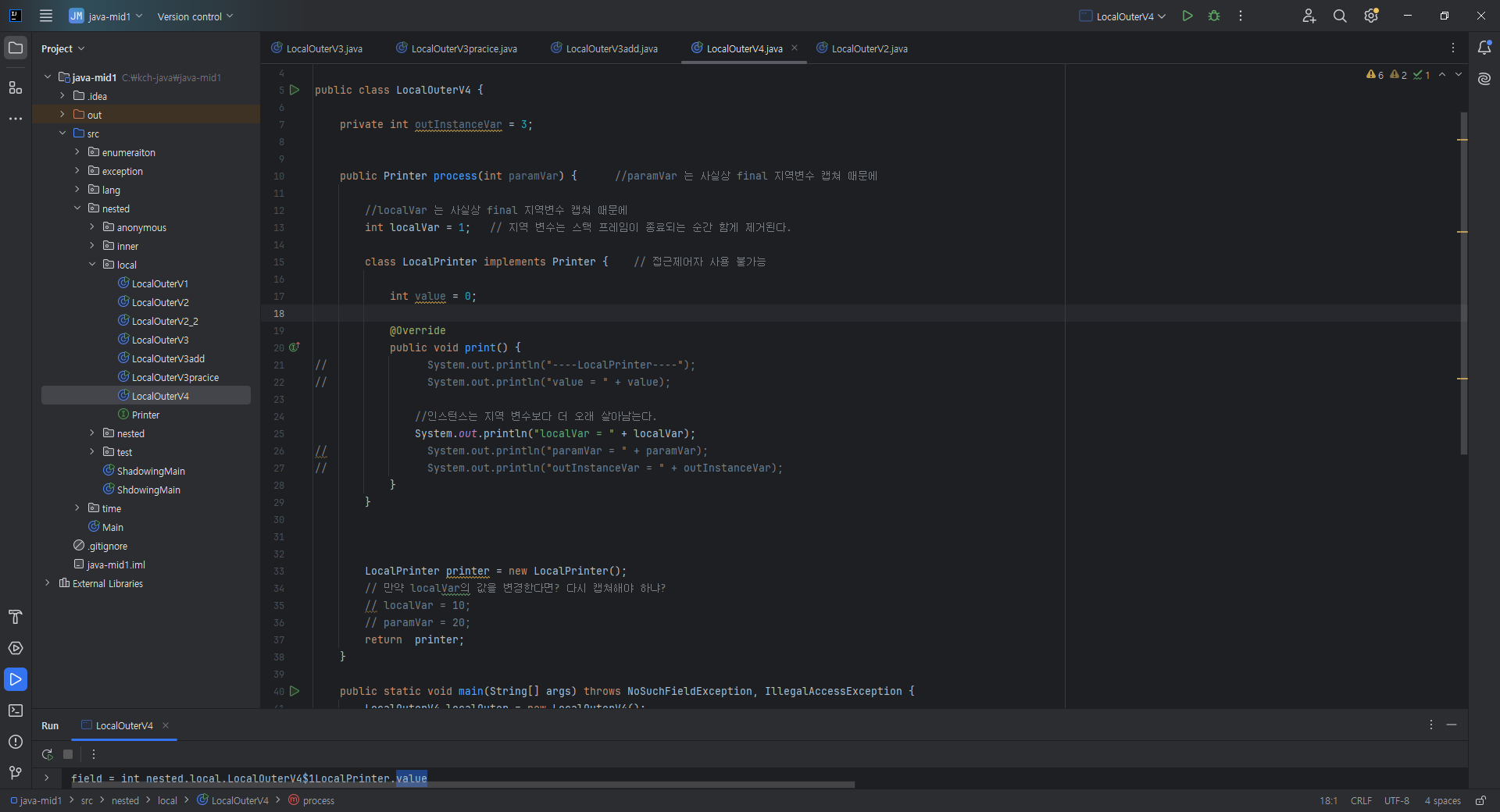Toggle the Run tool window icon
1500x812 pixels.
point(16,679)
